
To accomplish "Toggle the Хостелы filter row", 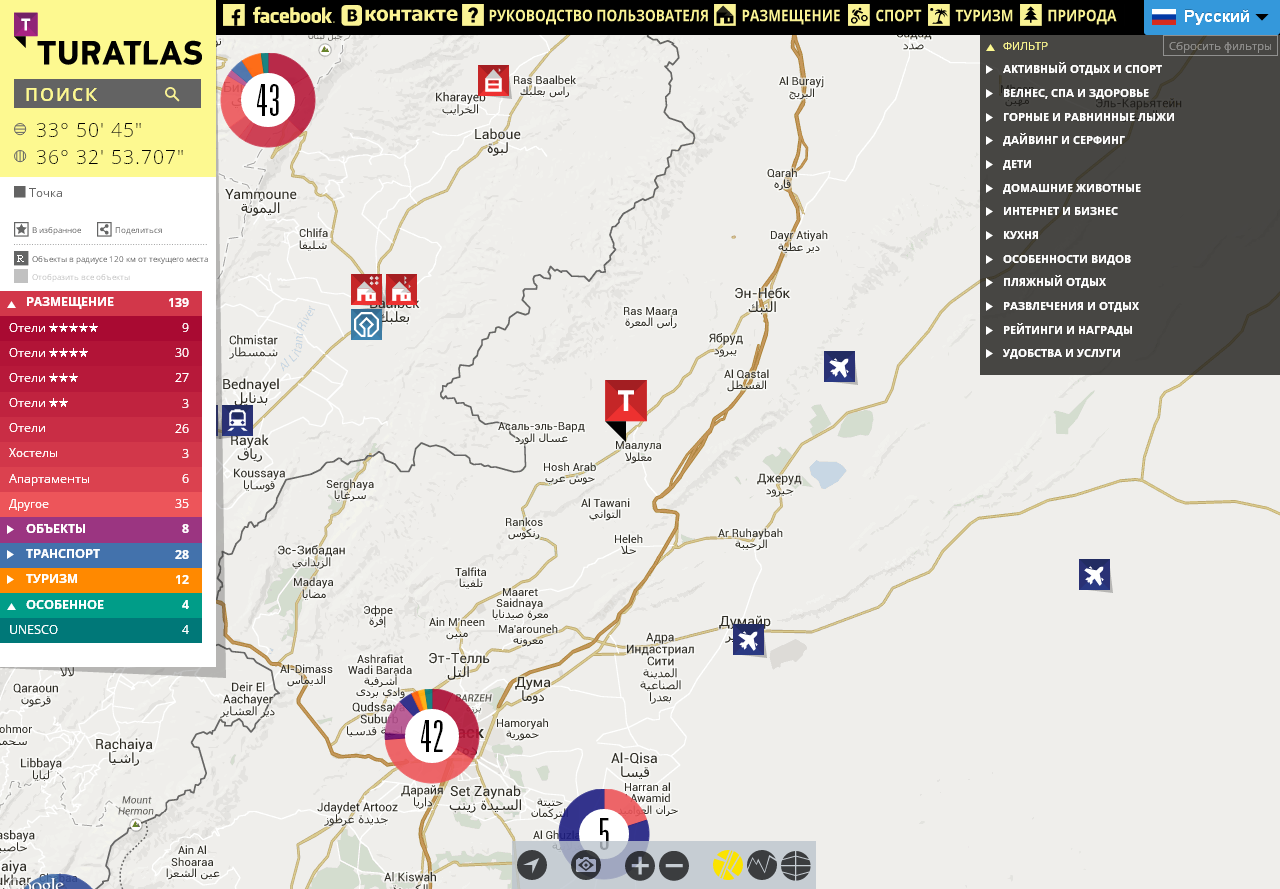I will [101, 454].
